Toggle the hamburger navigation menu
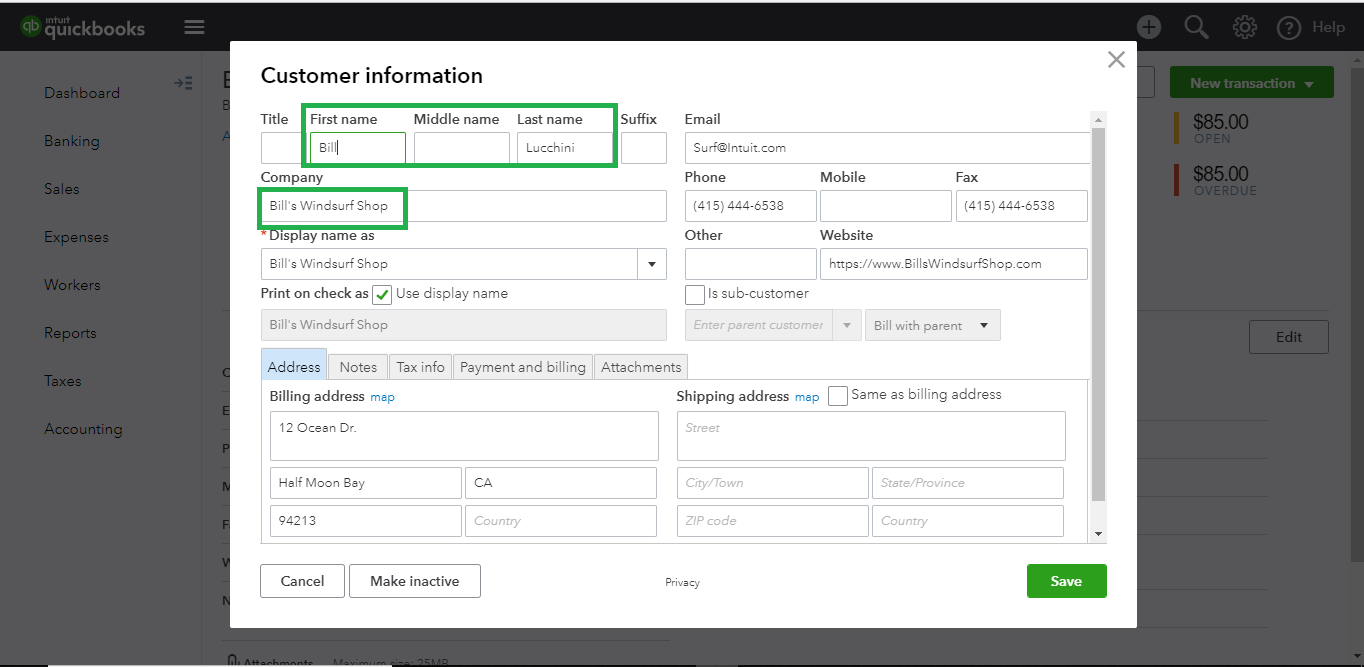1364x667 pixels. click(x=194, y=27)
